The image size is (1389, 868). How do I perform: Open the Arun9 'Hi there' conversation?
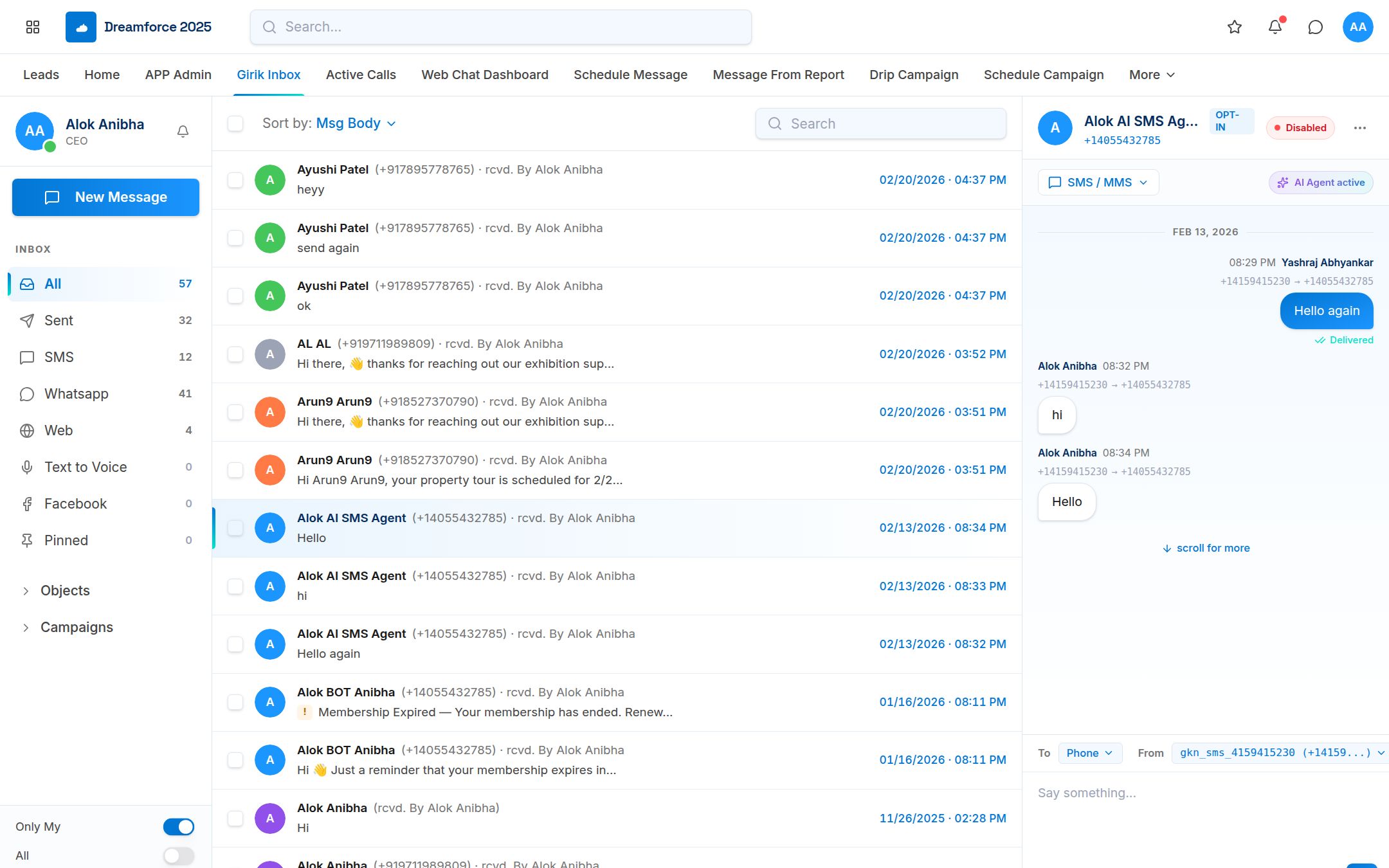pyautogui.click(x=617, y=412)
